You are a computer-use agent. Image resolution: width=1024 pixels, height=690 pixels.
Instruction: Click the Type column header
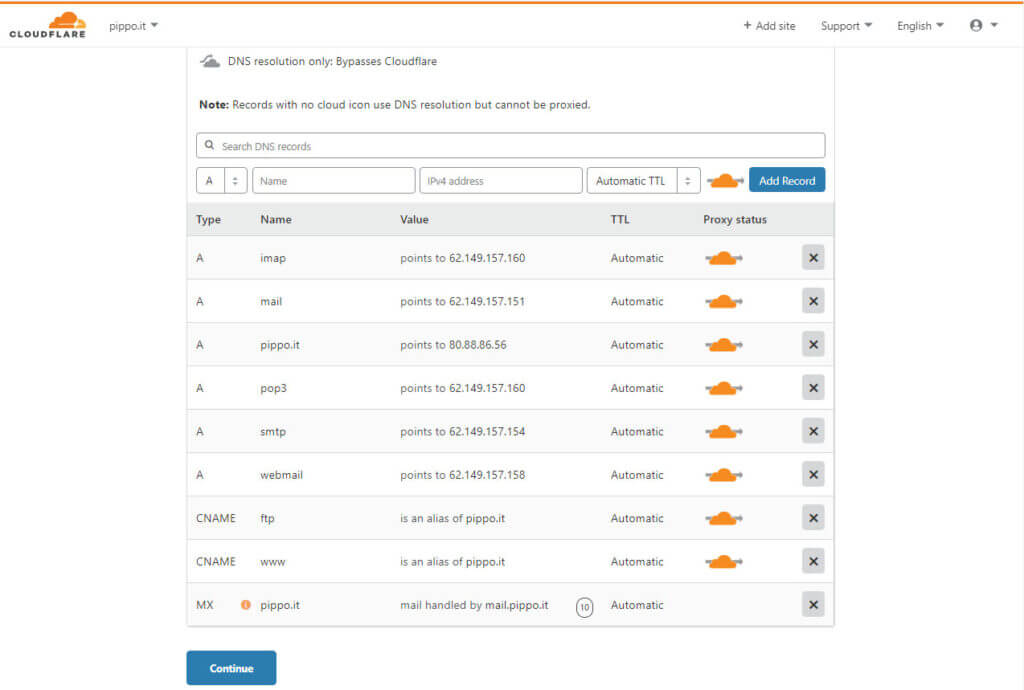(x=208, y=220)
